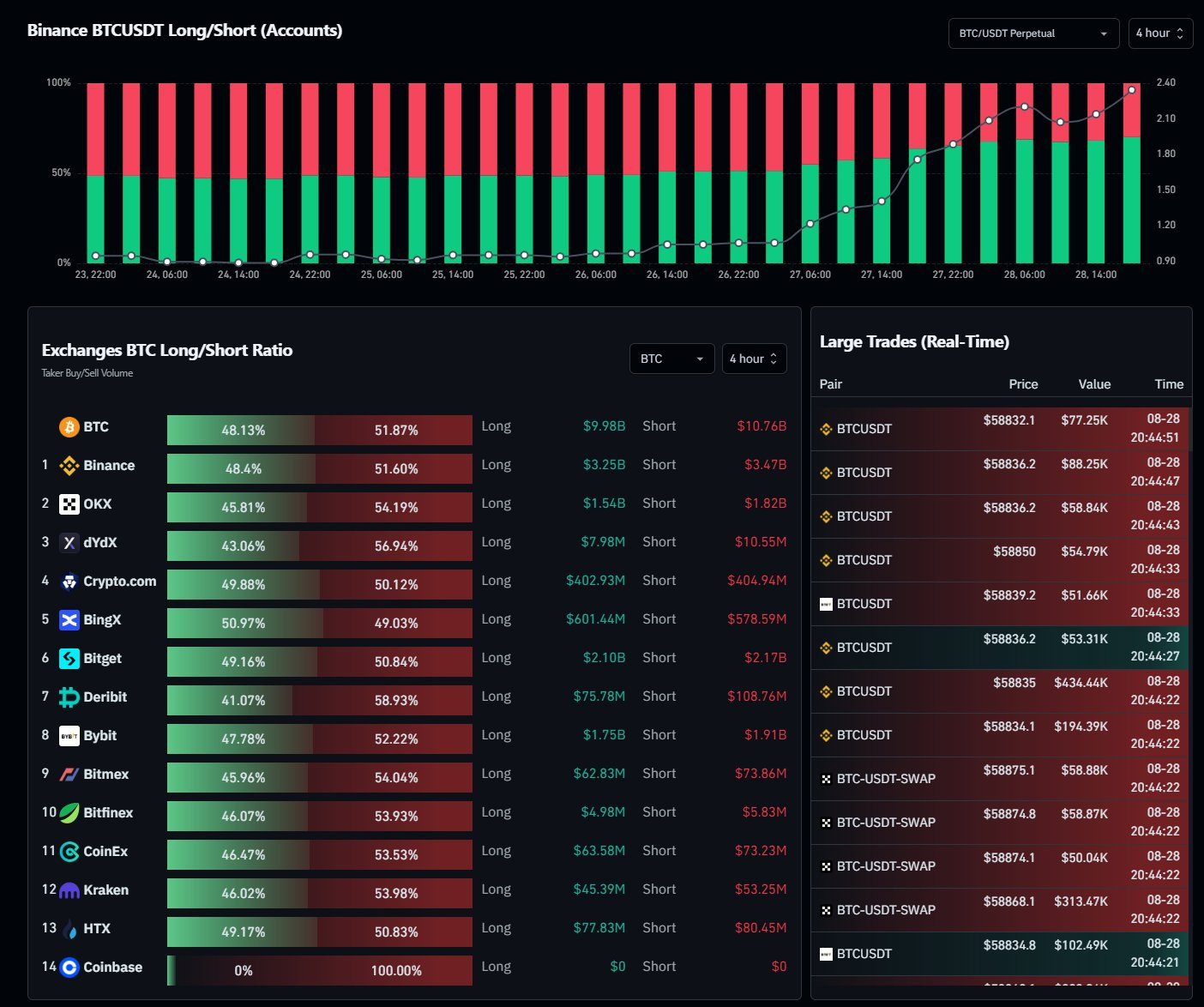Click the Bitmex exchange logo

(x=69, y=775)
